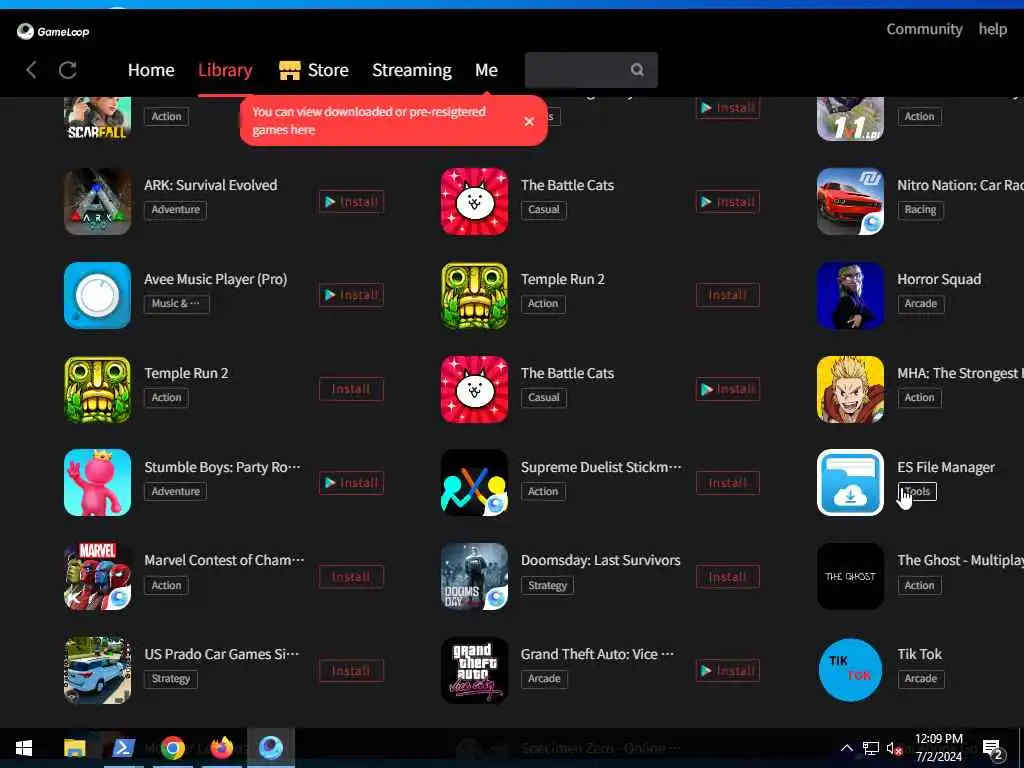Click 'ES File Manager' title text

(x=946, y=468)
